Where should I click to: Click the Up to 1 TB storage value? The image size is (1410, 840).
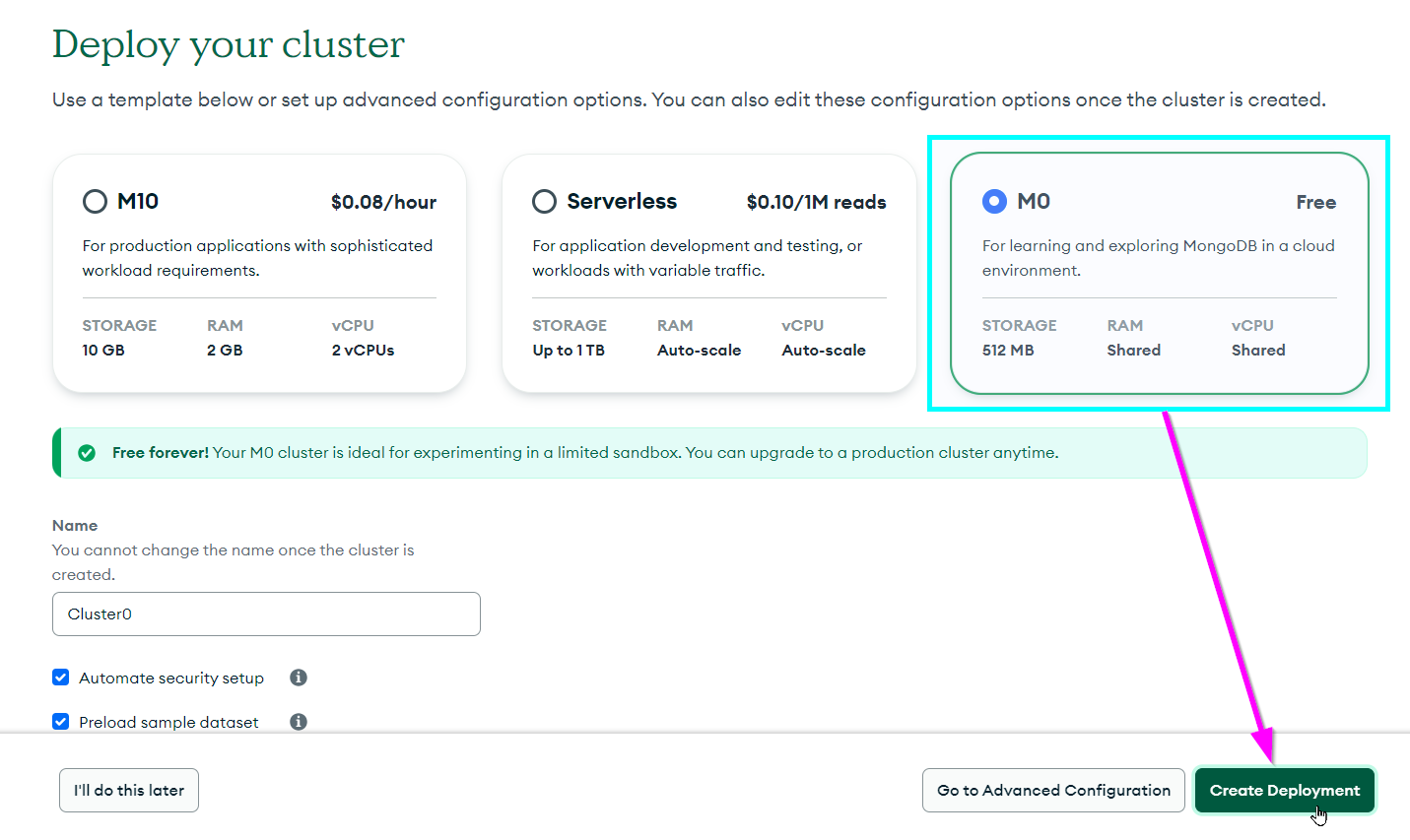click(x=569, y=351)
